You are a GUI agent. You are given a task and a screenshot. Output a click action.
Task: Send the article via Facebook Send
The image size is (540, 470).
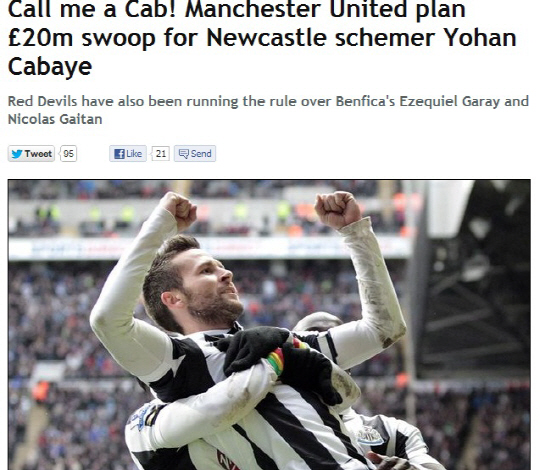click(x=195, y=154)
